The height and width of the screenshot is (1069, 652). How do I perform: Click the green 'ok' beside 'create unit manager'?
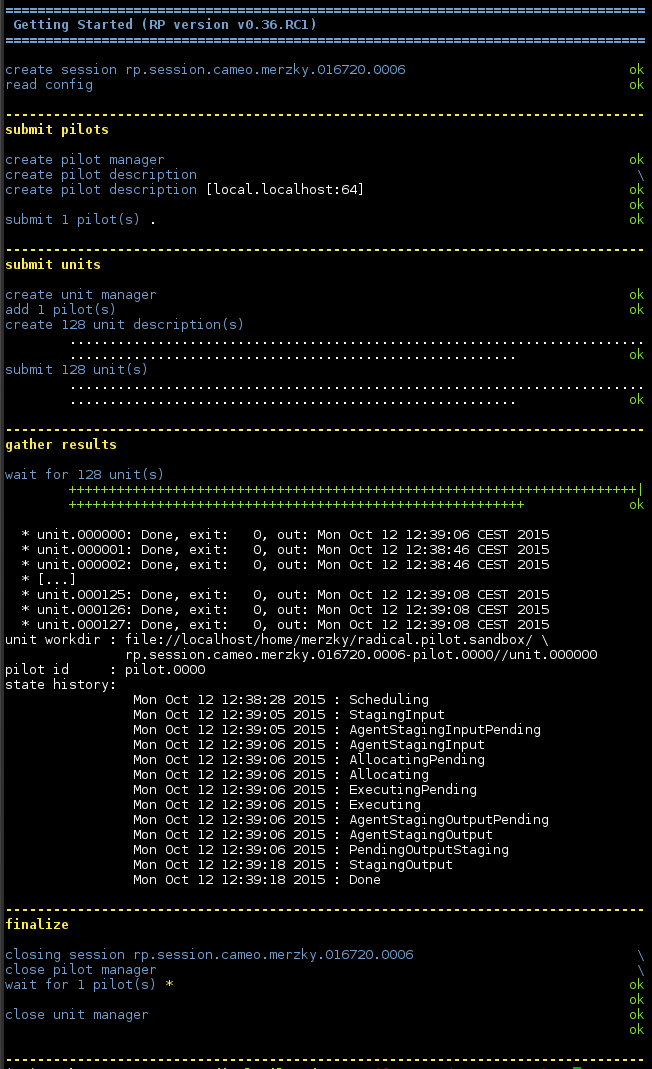pyautogui.click(x=636, y=295)
